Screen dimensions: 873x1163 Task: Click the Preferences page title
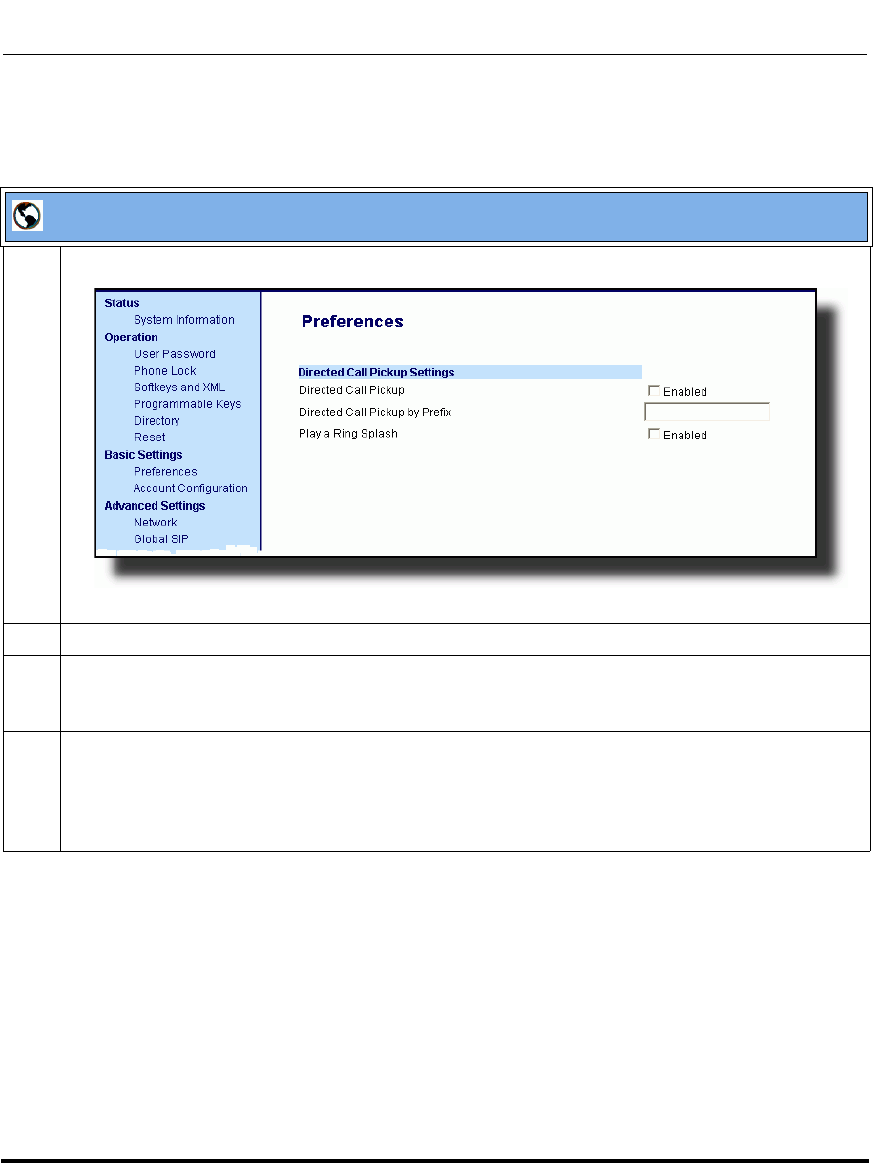coord(352,322)
